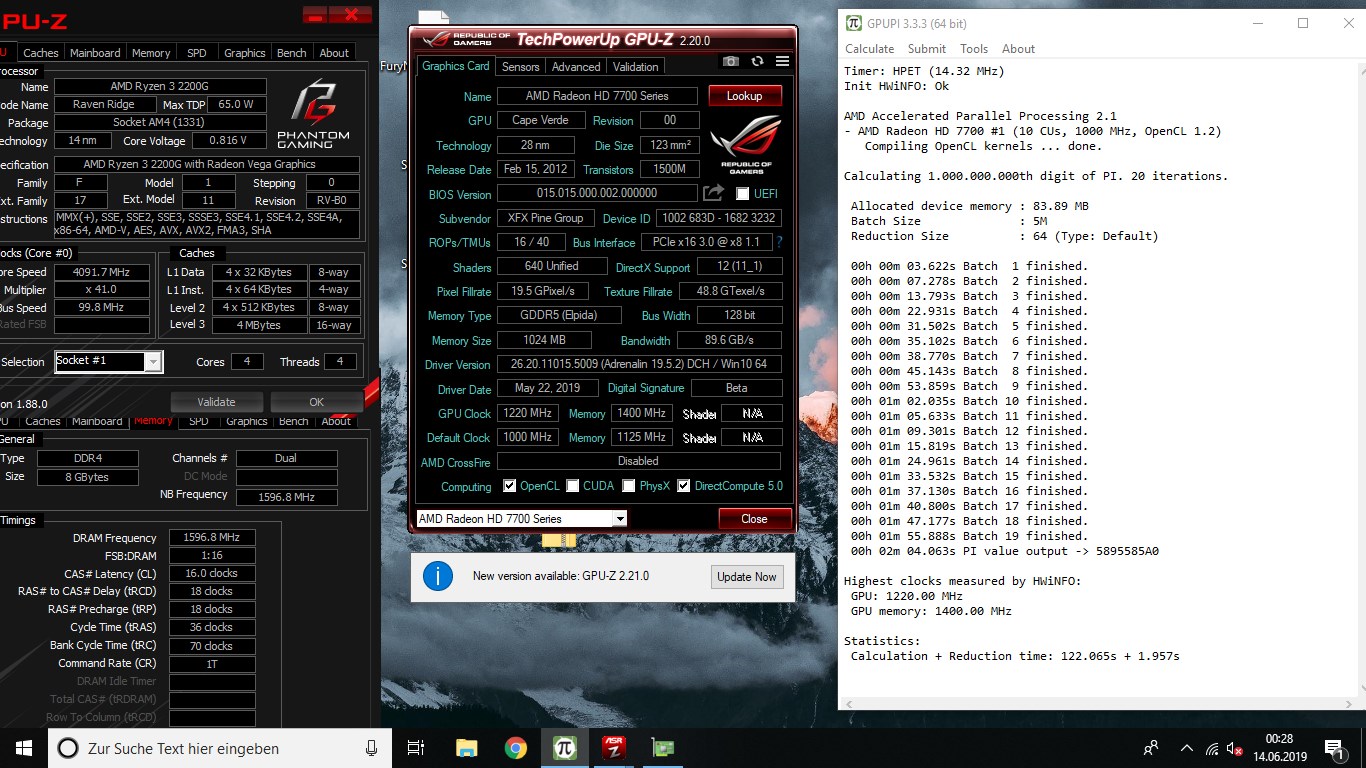Screen dimensions: 1366x768
Task: Click the Bus Interface question mark
Action: tap(779, 242)
